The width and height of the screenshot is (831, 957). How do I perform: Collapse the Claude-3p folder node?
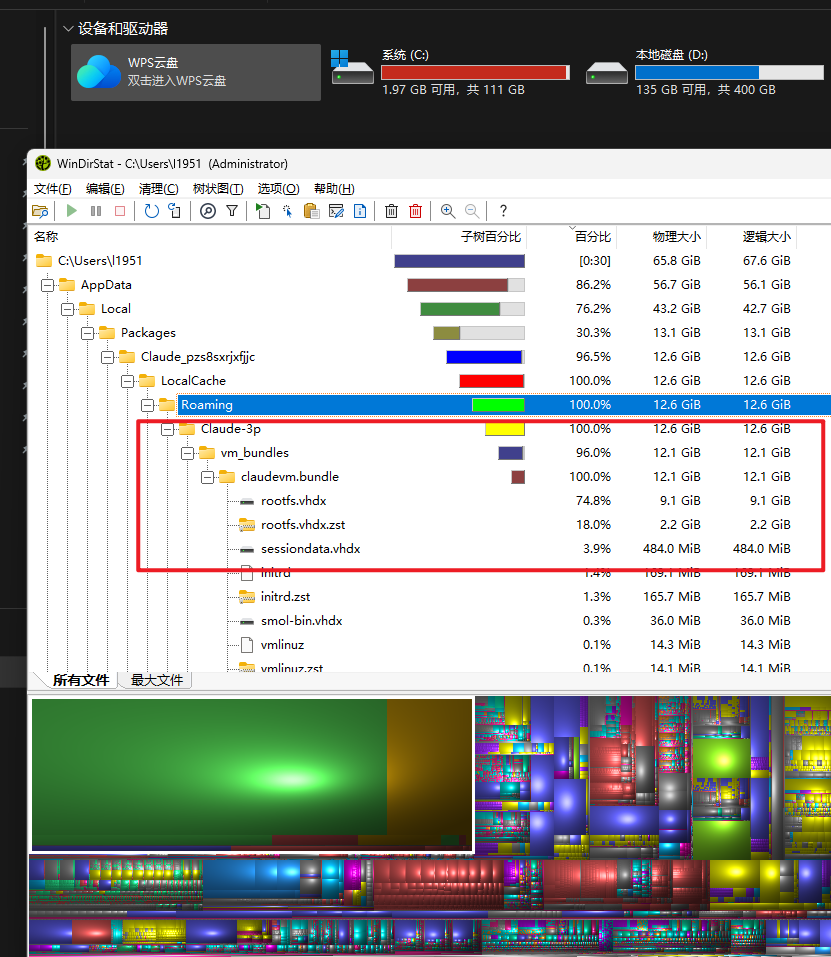[x=168, y=429]
